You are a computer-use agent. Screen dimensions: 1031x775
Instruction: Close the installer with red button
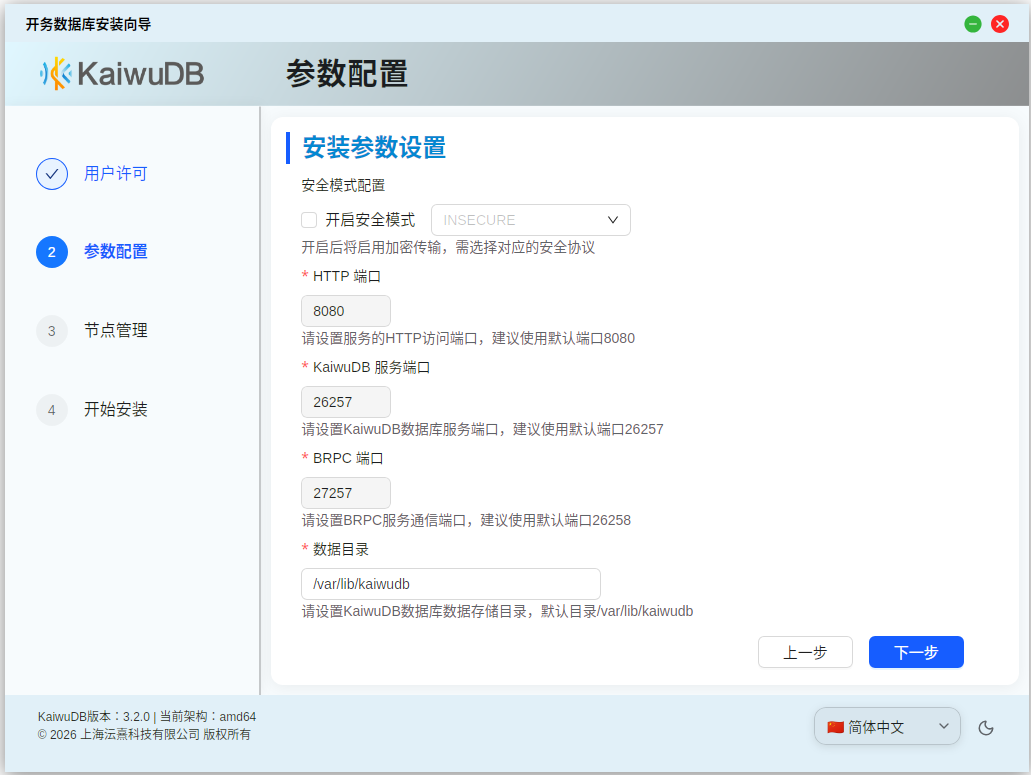point(999,24)
